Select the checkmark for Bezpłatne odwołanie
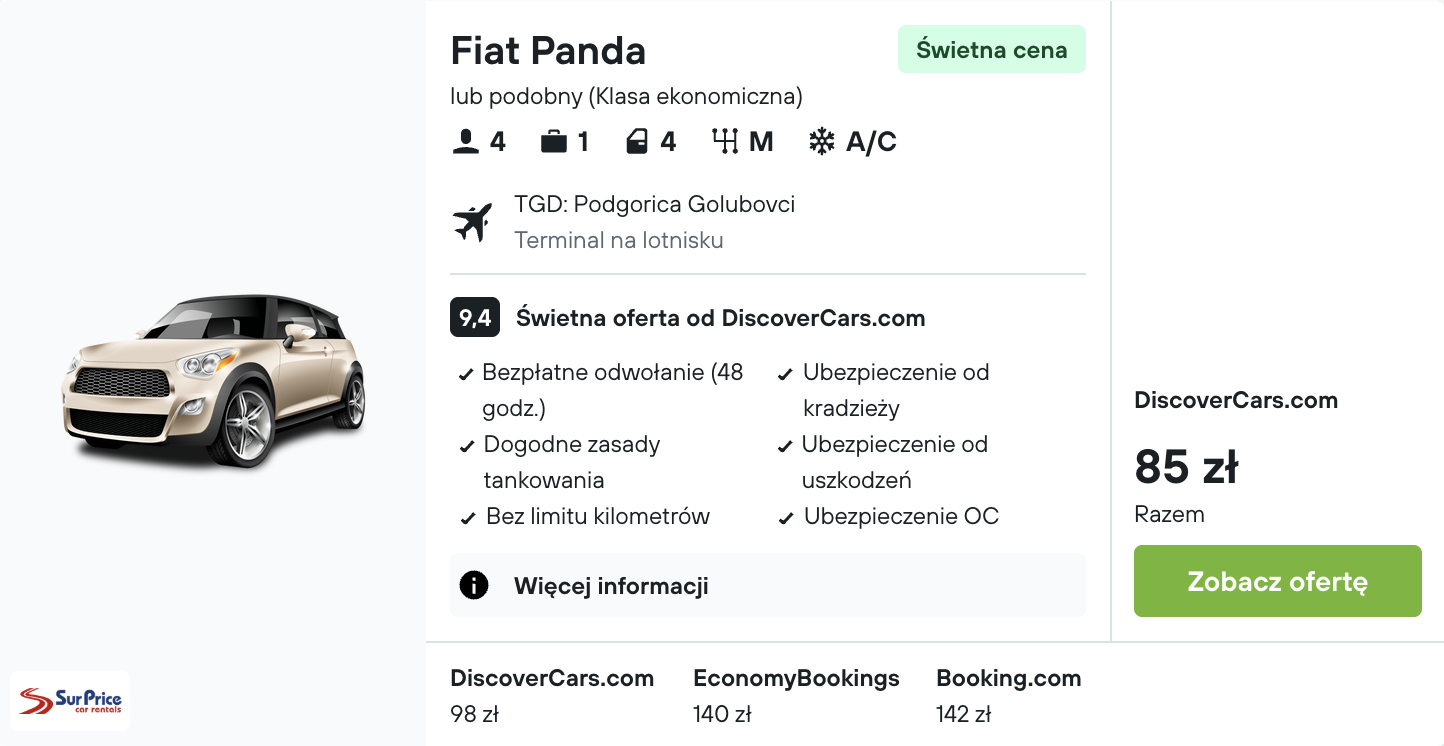Viewport: 1444px width, 746px height. coord(467,372)
